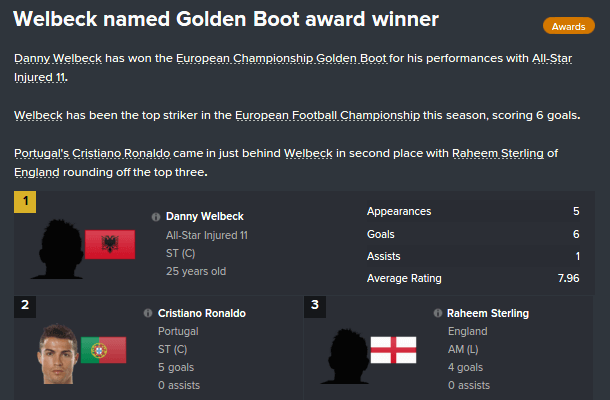
Task: Click info icon beside Cristiano Ronaldo name
Action: click(148, 313)
